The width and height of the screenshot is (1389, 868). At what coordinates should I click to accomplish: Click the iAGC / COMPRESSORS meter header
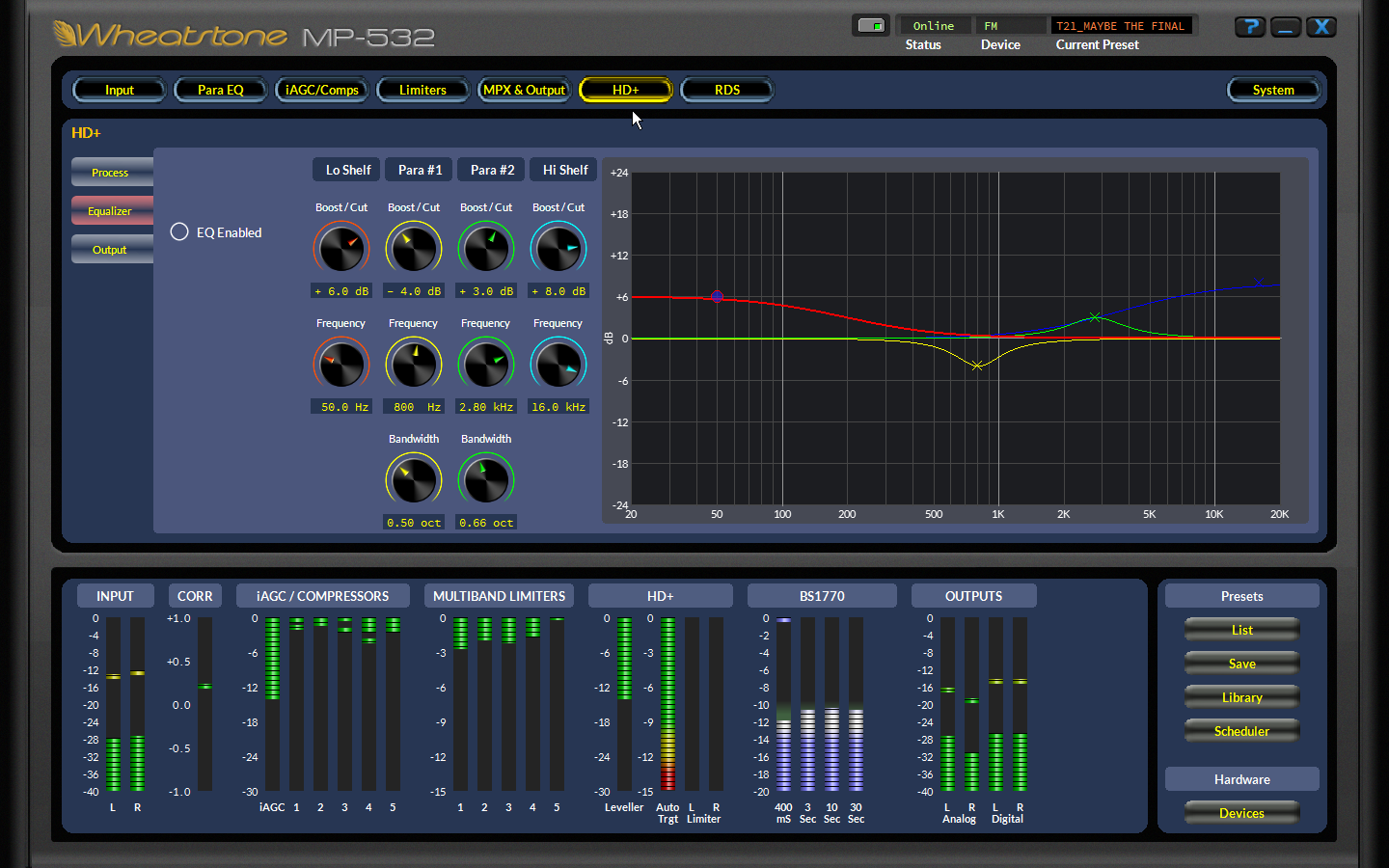coord(323,596)
